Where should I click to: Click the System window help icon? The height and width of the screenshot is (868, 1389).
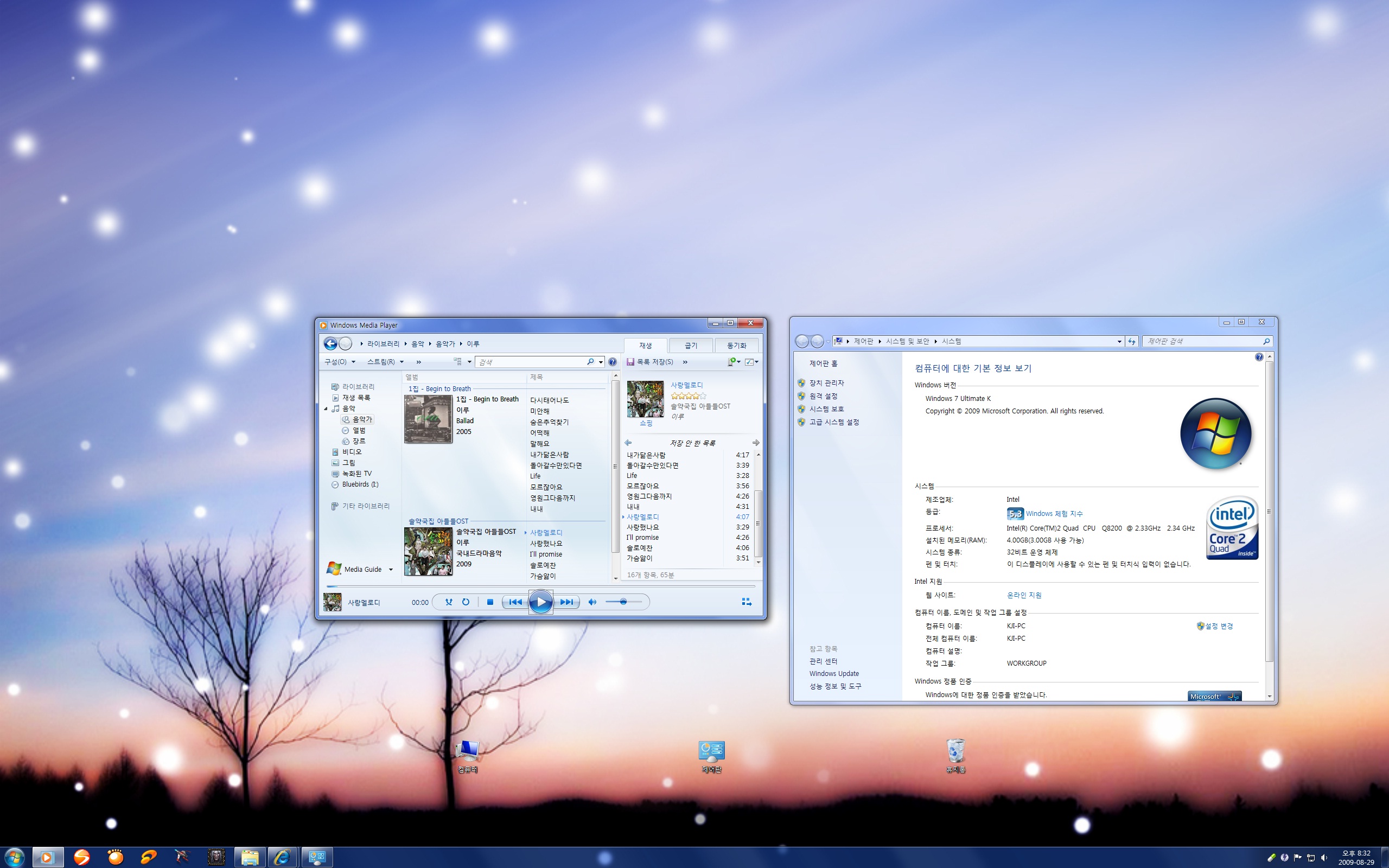point(1259,357)
